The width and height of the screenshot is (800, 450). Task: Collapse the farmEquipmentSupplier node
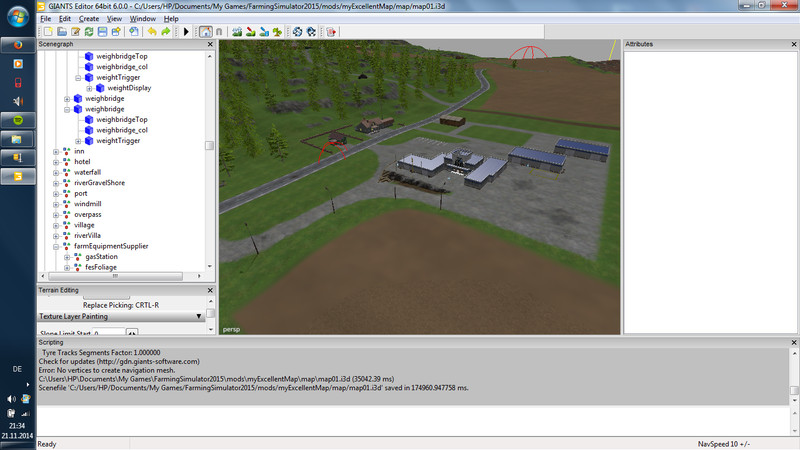coord(56,246)
